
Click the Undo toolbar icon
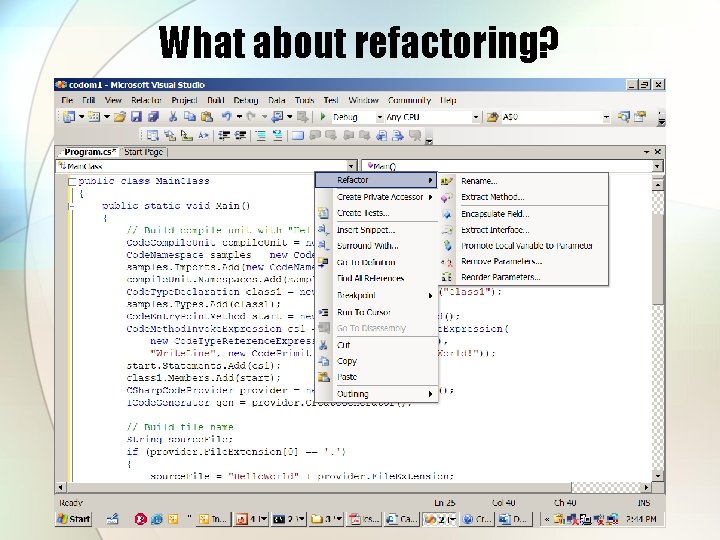[x=226, y=117]
